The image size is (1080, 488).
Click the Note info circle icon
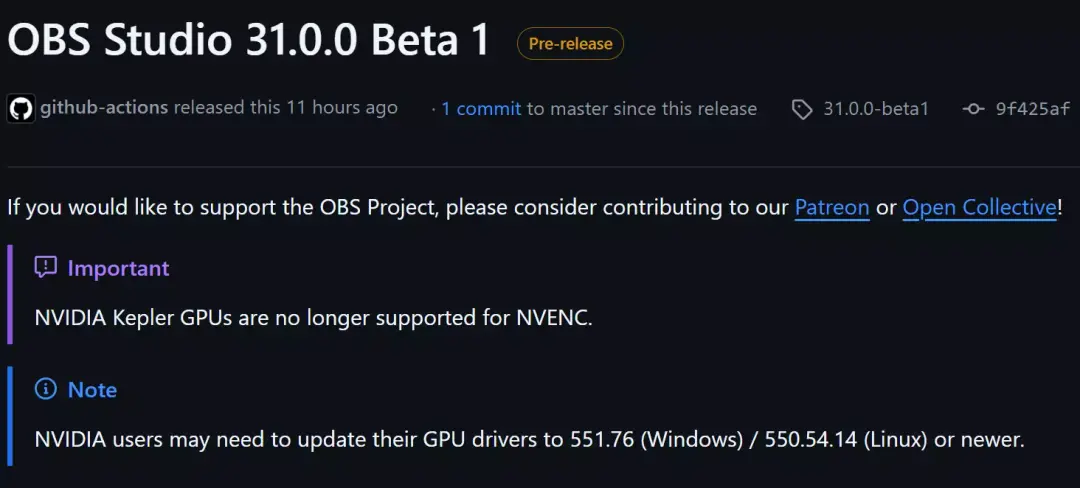[45, 390]
